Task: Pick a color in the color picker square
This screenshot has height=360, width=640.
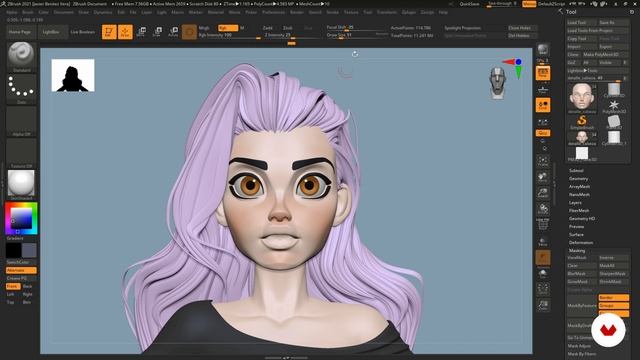Action: point(21,218)
